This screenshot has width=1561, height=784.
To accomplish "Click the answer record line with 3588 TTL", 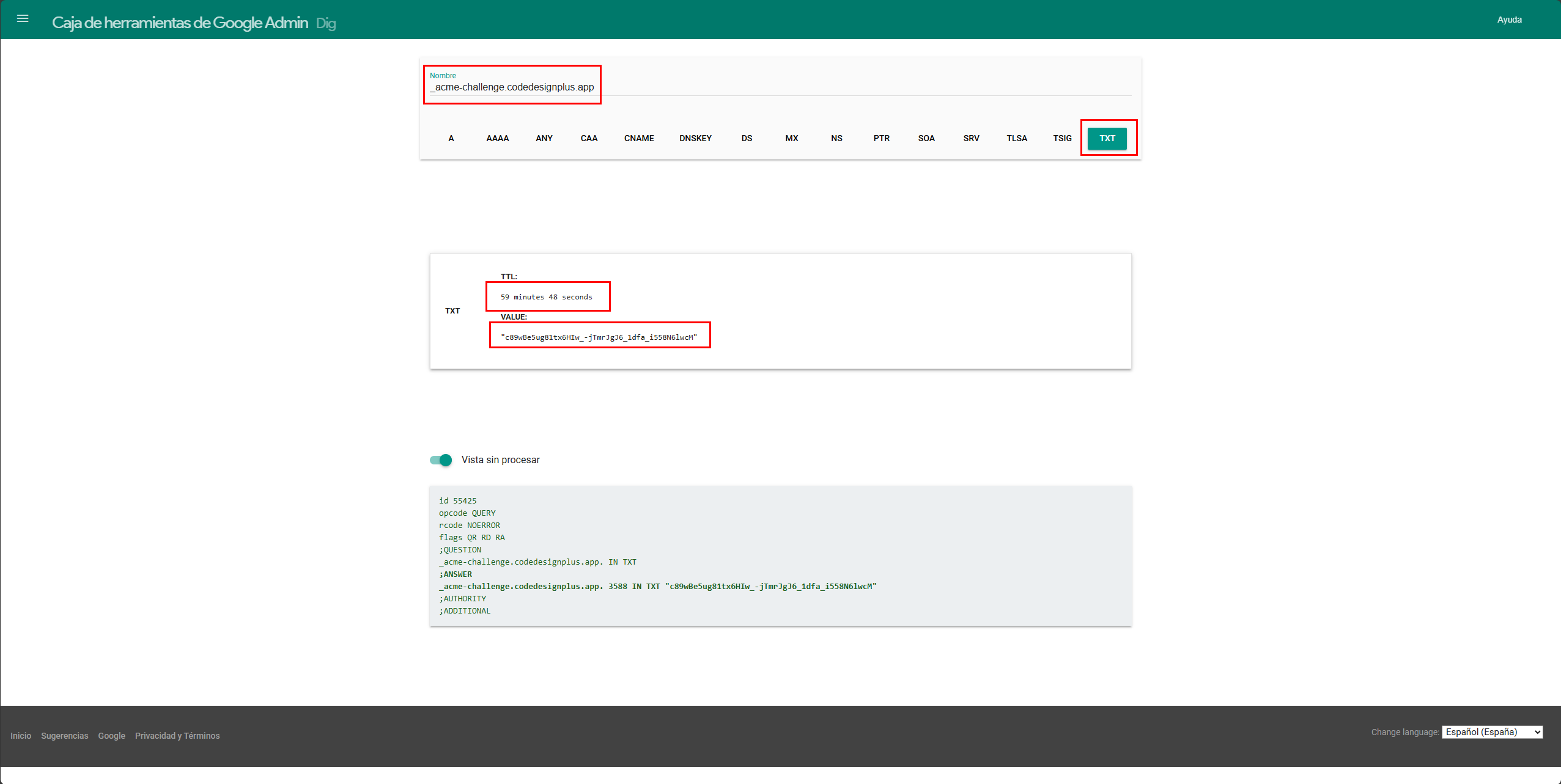I will click(658, 586).
